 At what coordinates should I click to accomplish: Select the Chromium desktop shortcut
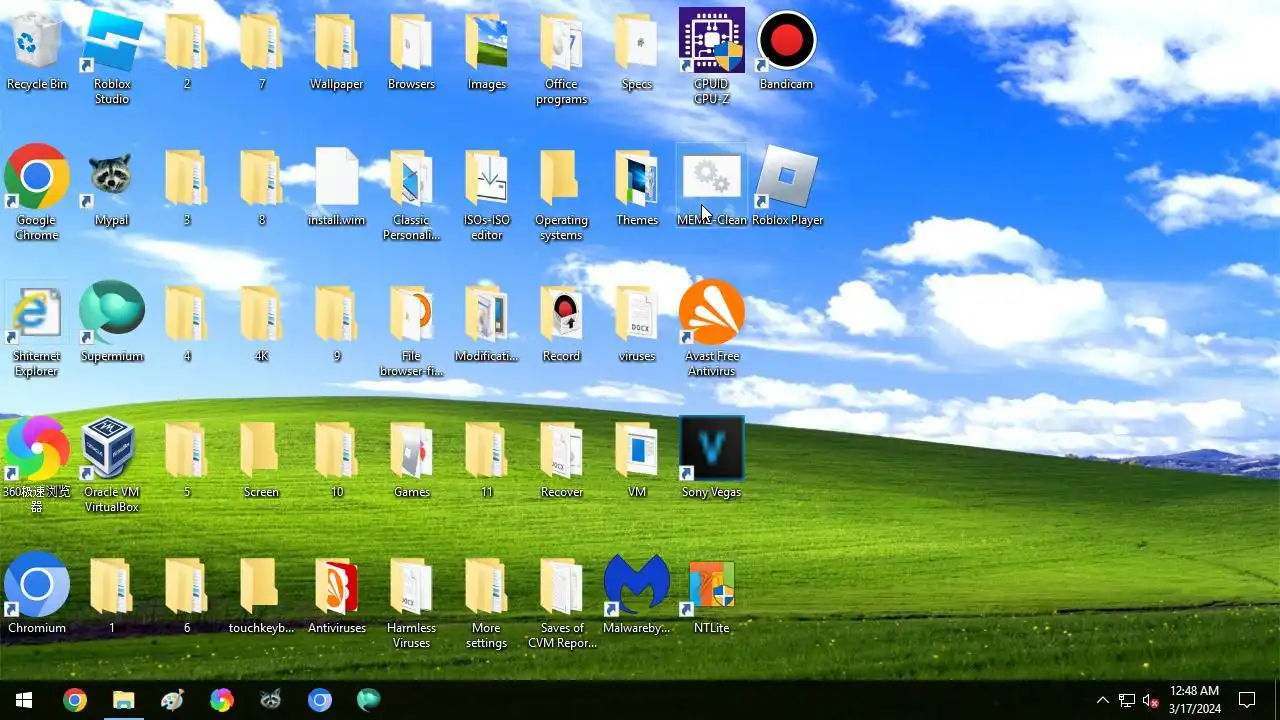coord(37,595)
